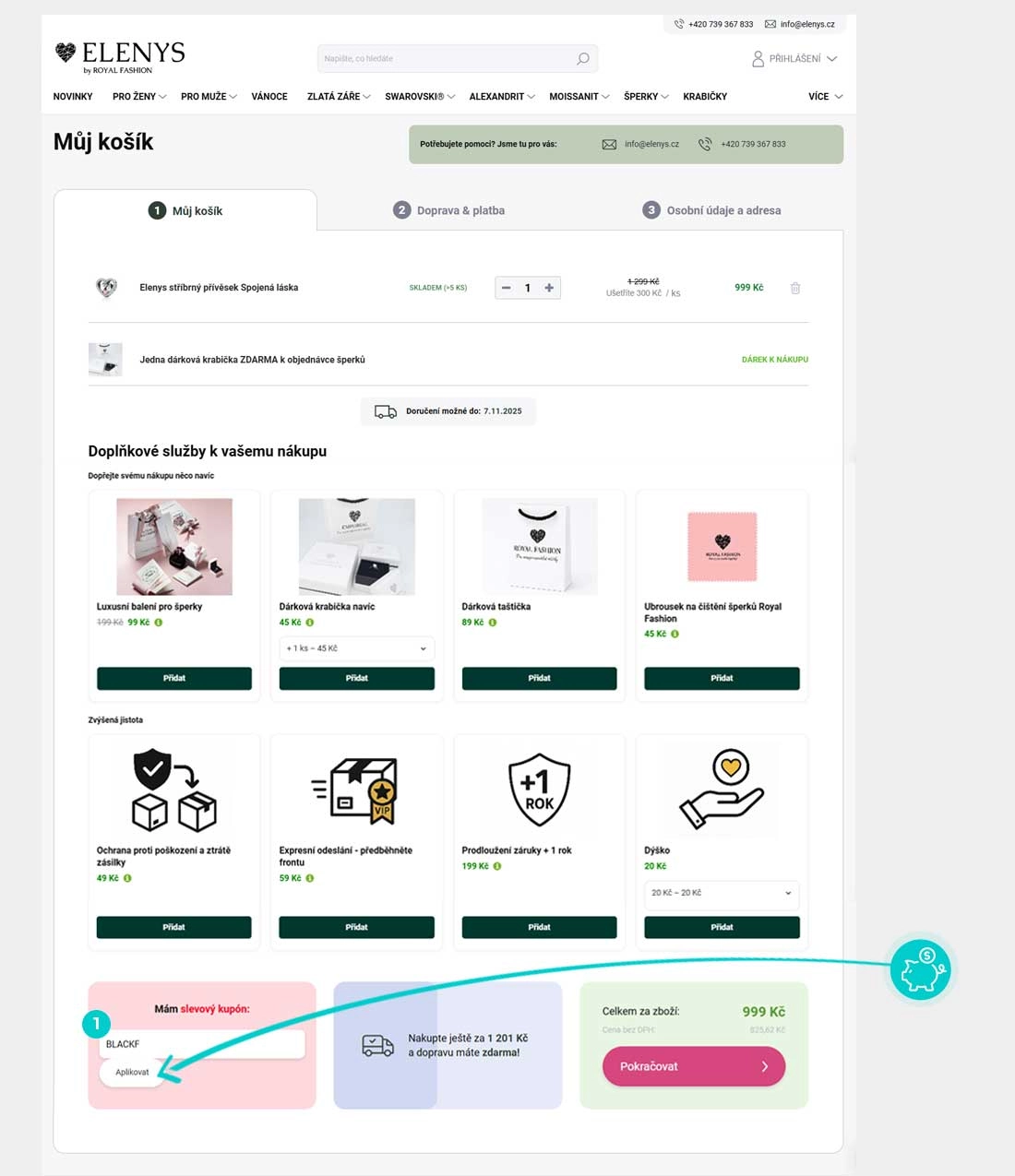
Task: Click the piggy bank savings icon
Action: 920,970
